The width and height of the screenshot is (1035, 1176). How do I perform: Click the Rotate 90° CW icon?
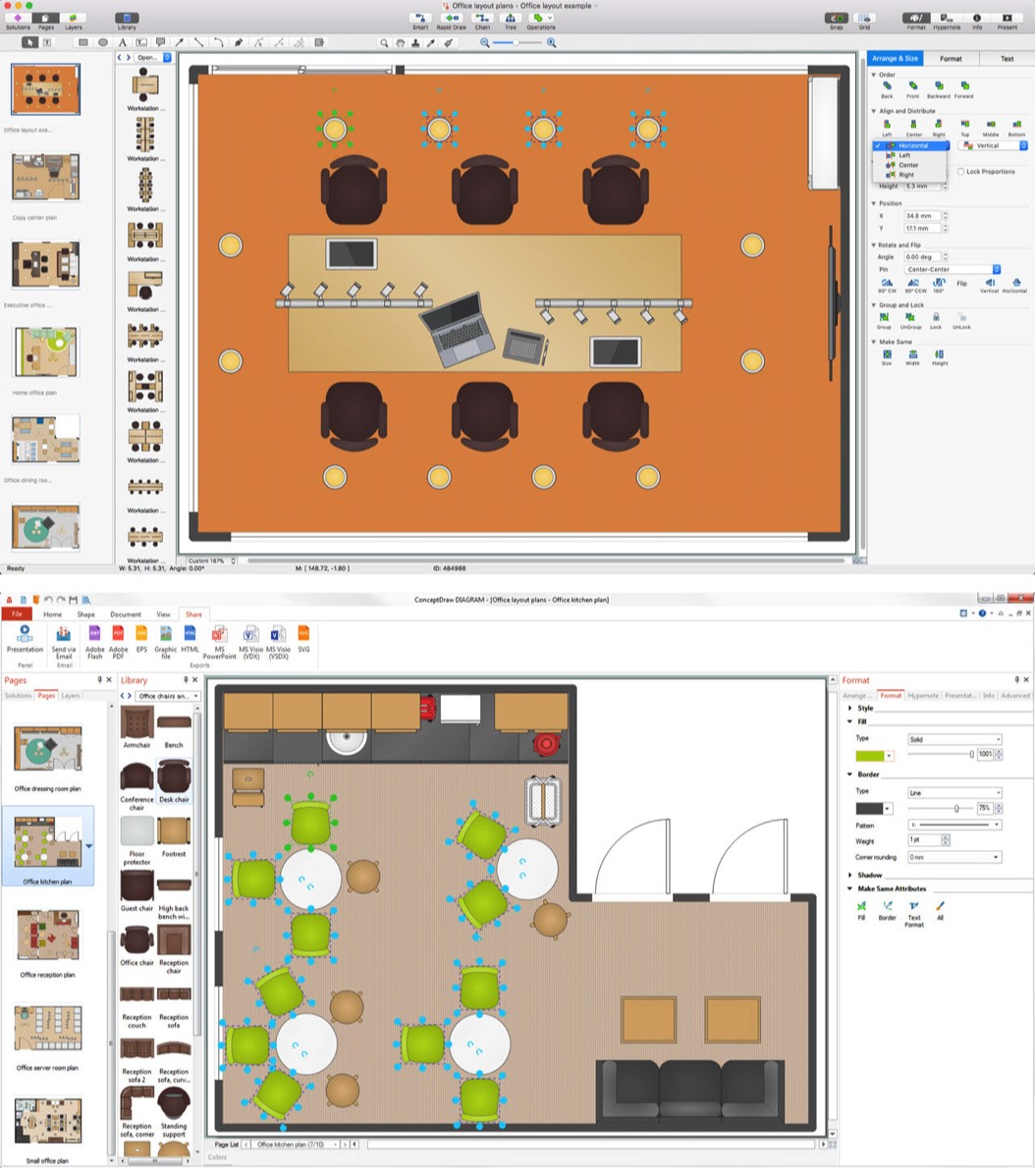887,284
